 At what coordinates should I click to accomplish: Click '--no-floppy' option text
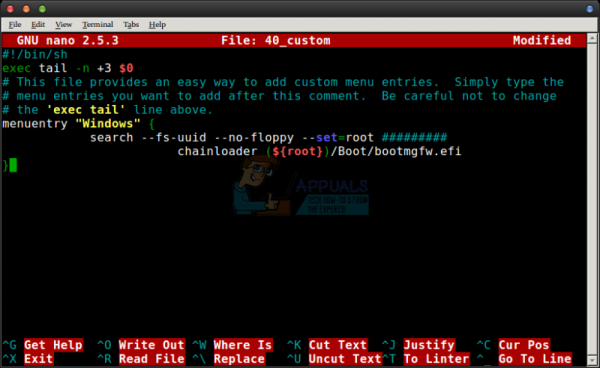pyautogui.click(x=254, y=138)
